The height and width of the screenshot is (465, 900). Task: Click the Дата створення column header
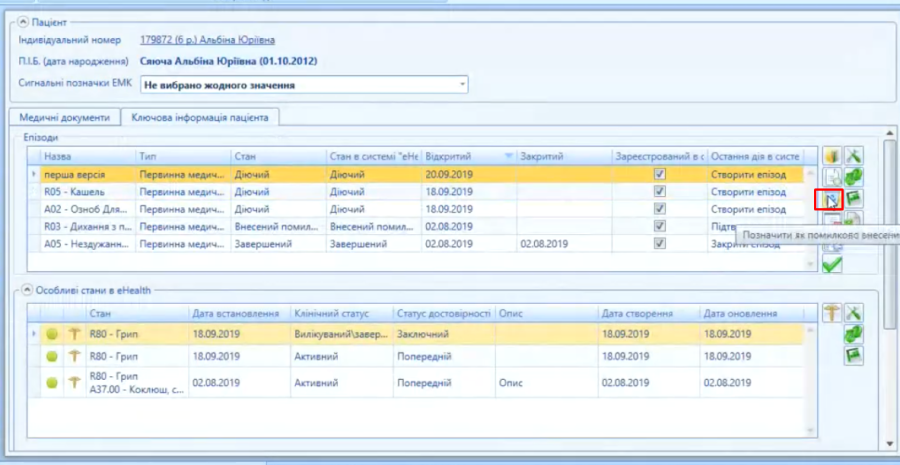[x=649, y=313]
